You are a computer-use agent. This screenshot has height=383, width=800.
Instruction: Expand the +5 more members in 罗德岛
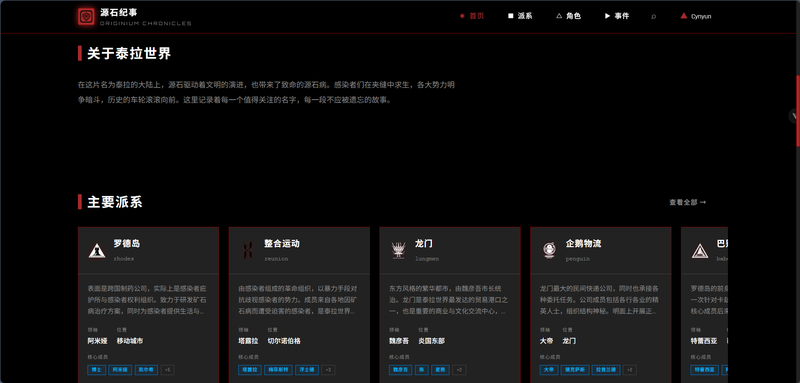point(168,370)
